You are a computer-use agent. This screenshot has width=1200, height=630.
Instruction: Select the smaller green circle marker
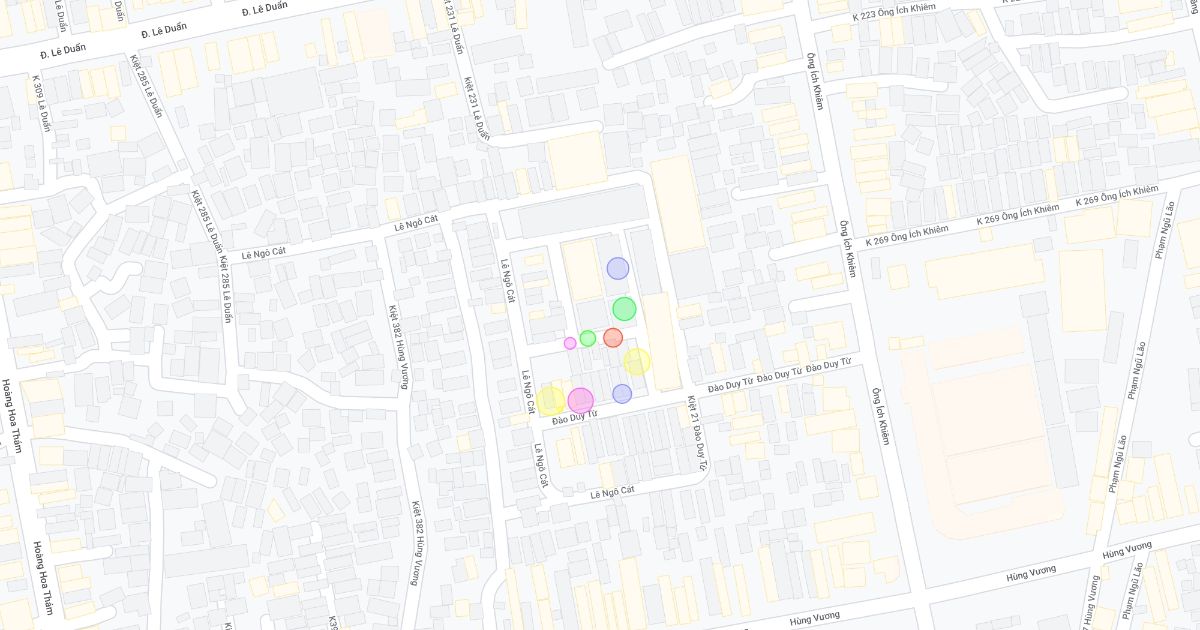[x=588, y=338]
